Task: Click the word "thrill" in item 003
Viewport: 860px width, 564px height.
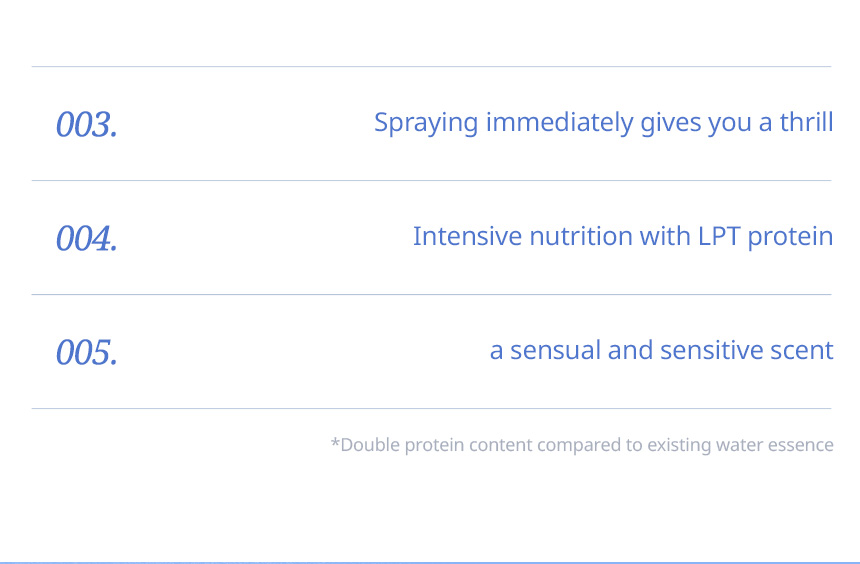Action: [807, 122]
